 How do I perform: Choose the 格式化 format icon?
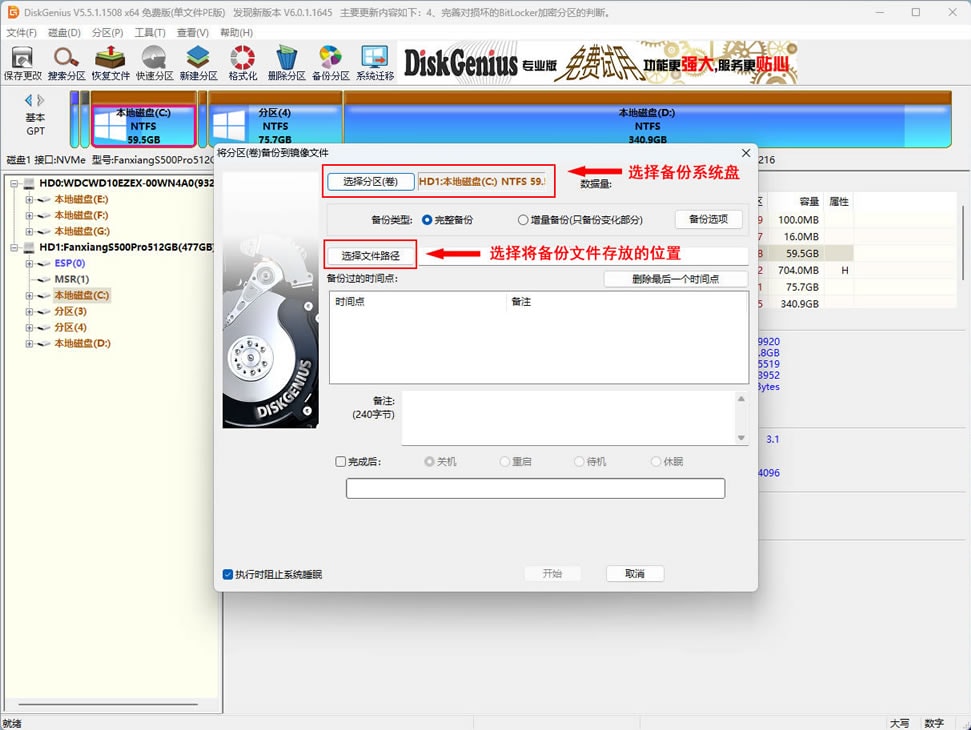point(242,62)
